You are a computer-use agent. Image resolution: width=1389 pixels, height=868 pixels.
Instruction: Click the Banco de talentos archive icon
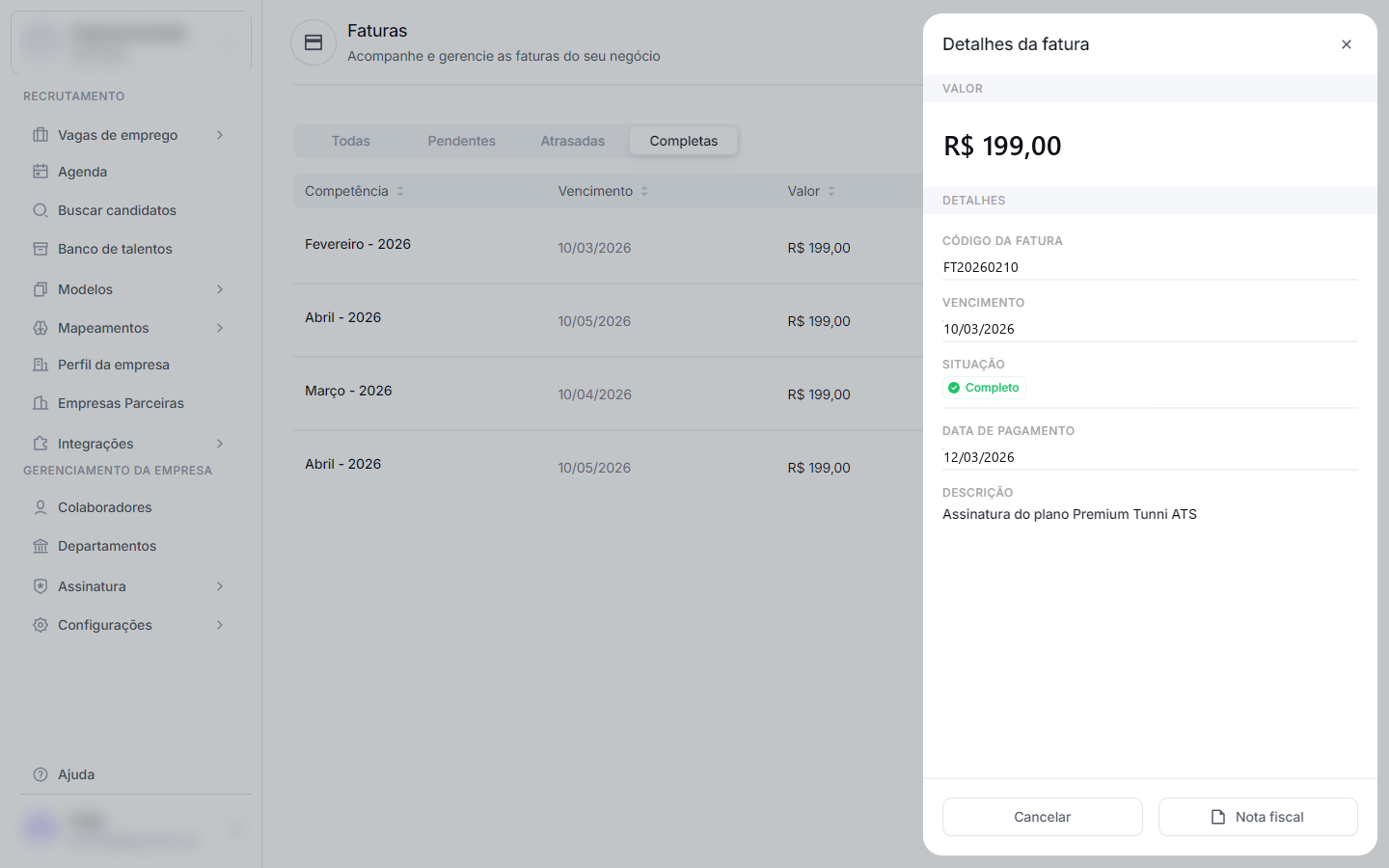pos(41,249)
